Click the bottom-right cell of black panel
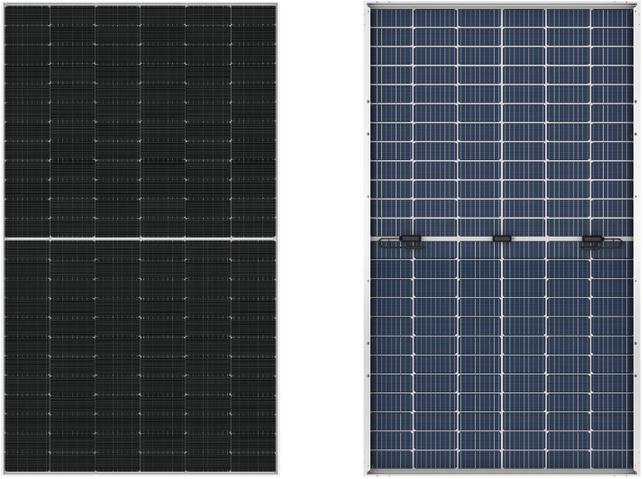The width and height of the screenshot is (643, 479). point(253,462)
